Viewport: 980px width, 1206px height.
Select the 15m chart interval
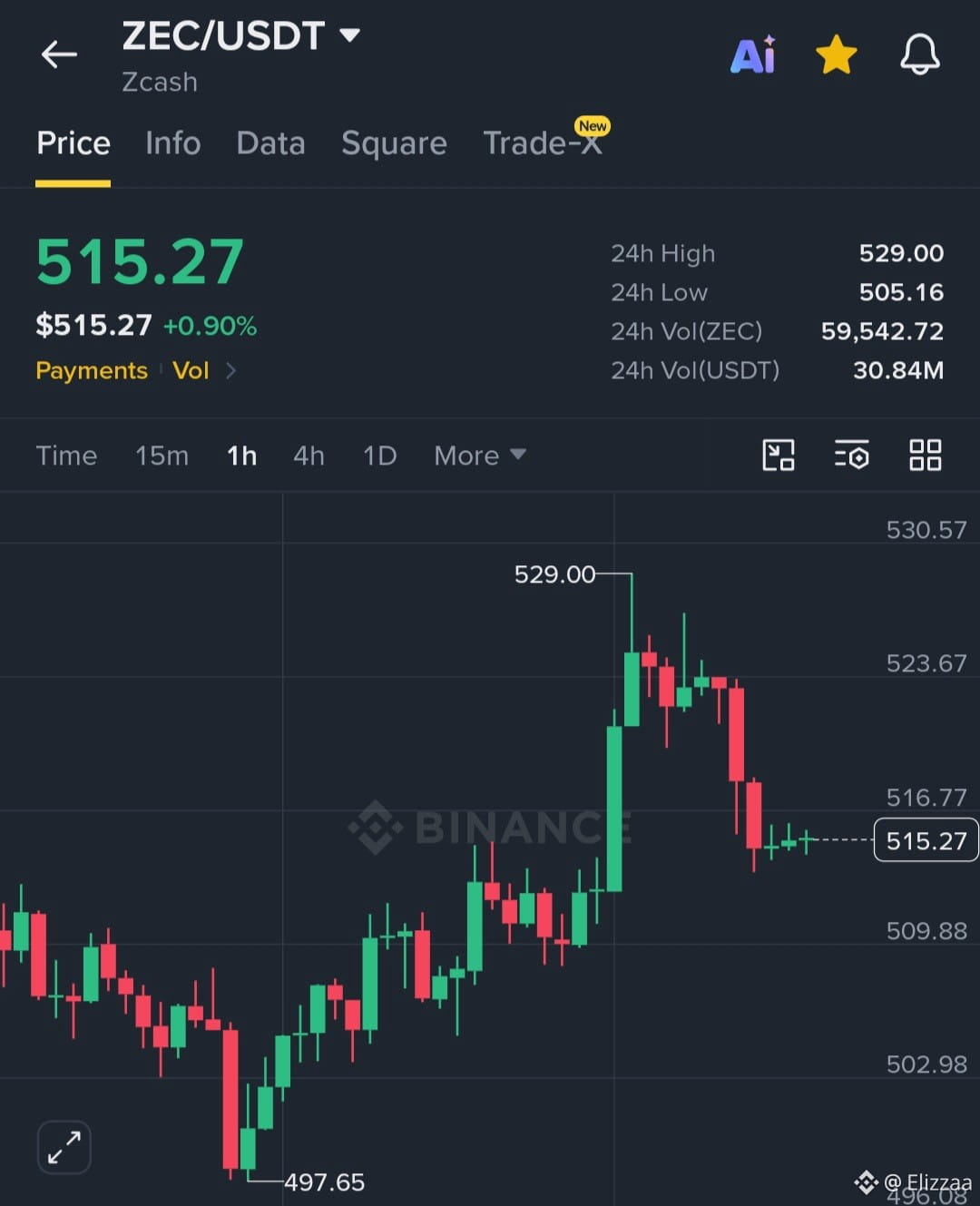(162, 456)
